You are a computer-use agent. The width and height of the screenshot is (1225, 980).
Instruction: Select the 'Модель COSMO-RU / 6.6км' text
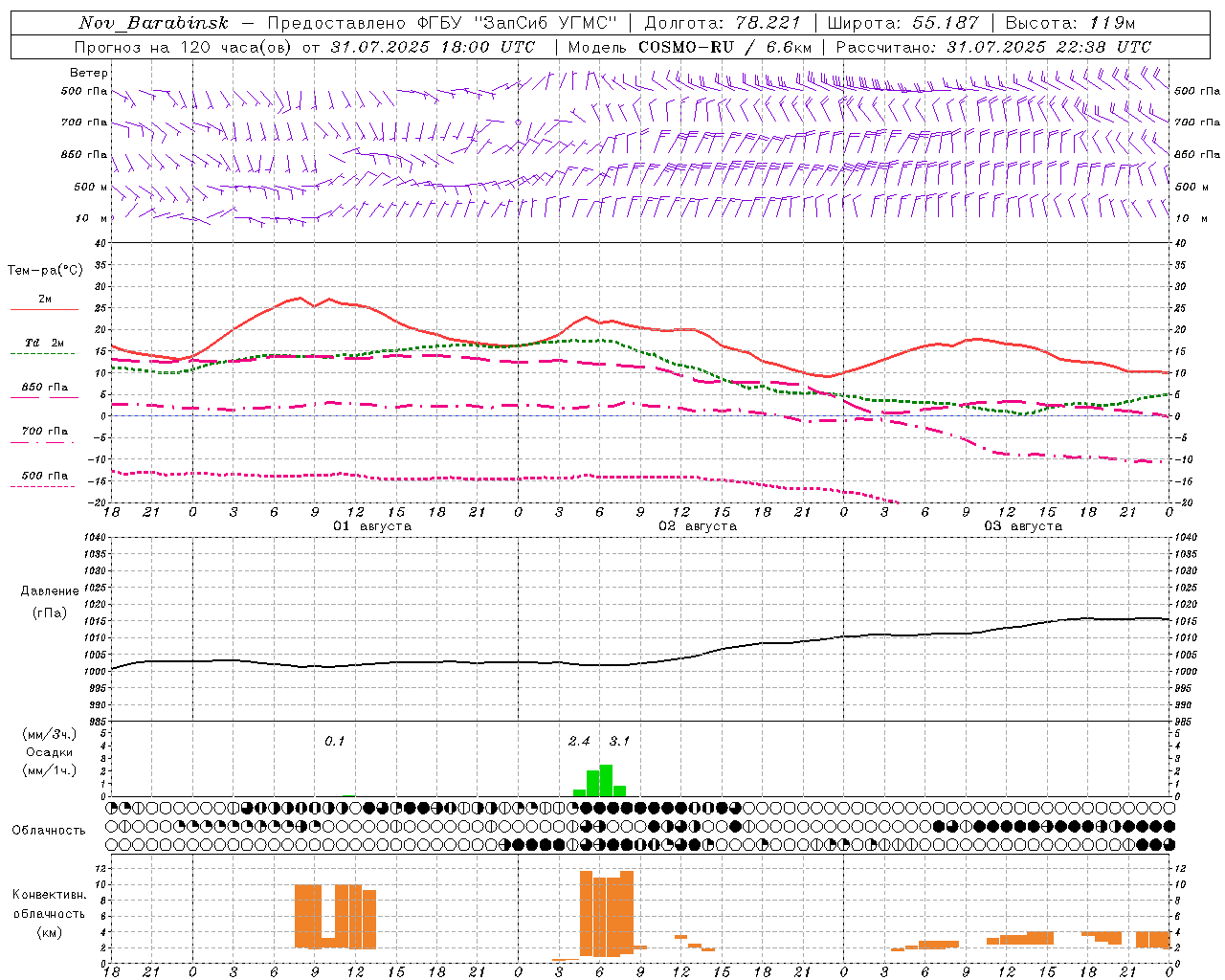[689, 47]
